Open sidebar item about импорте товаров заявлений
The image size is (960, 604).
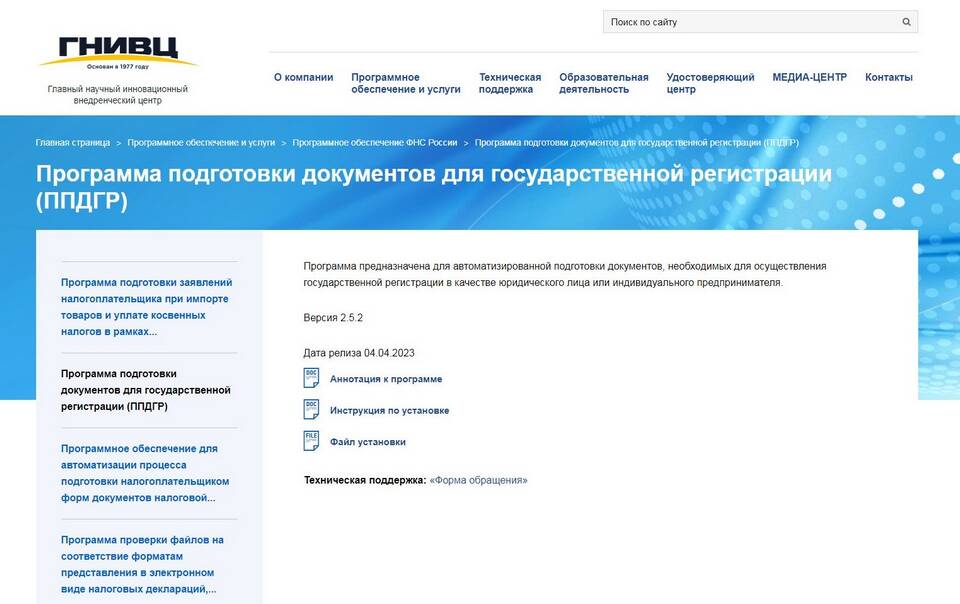pyautogui.click(x=146, y=307)
